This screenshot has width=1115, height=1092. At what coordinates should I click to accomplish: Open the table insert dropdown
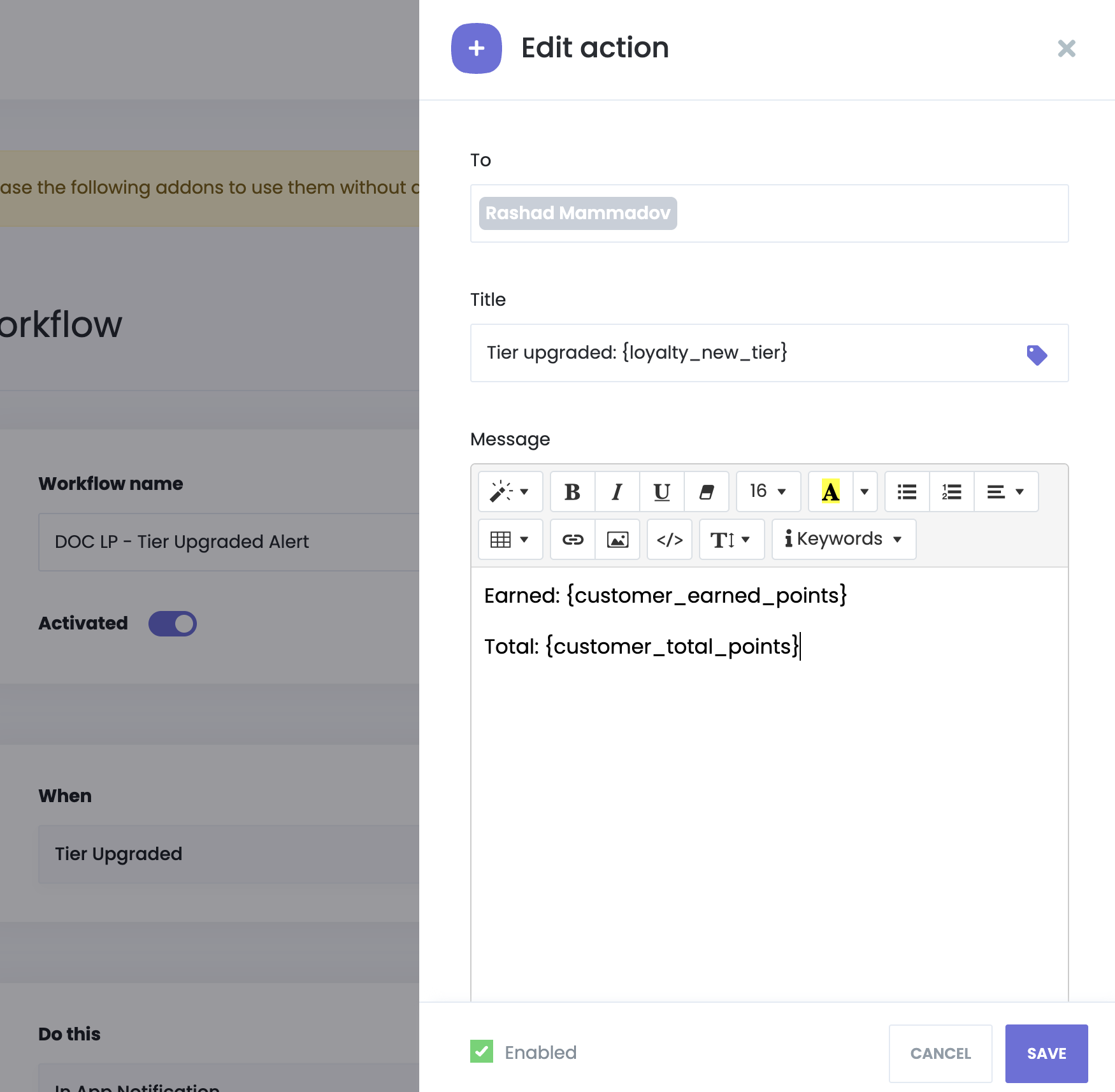pos(510,540)
